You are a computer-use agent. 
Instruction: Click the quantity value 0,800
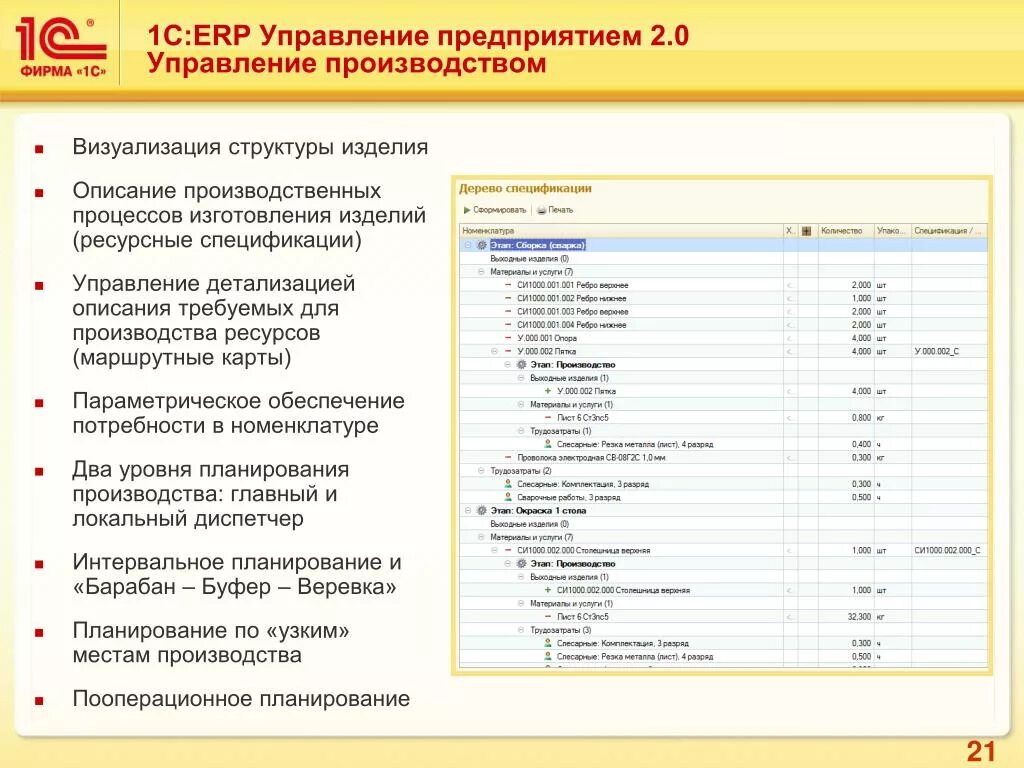(861, 417)
